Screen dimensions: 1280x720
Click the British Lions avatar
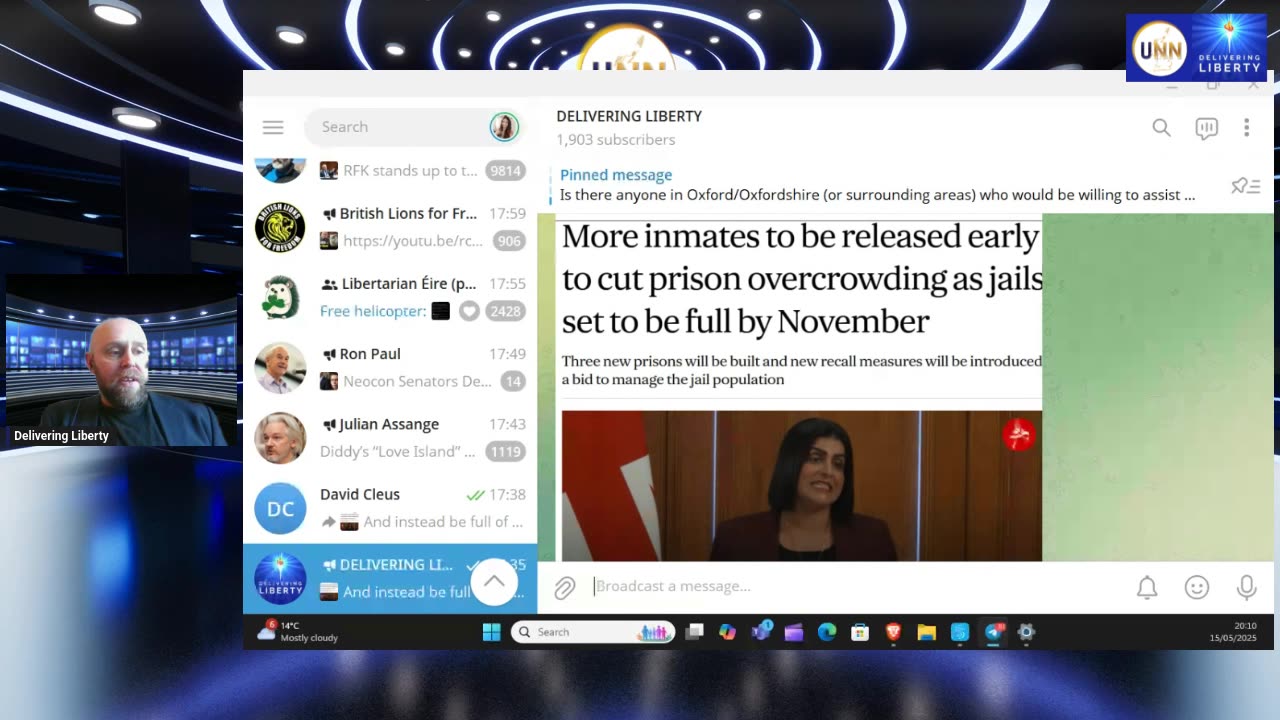click(x=280, y=227)
